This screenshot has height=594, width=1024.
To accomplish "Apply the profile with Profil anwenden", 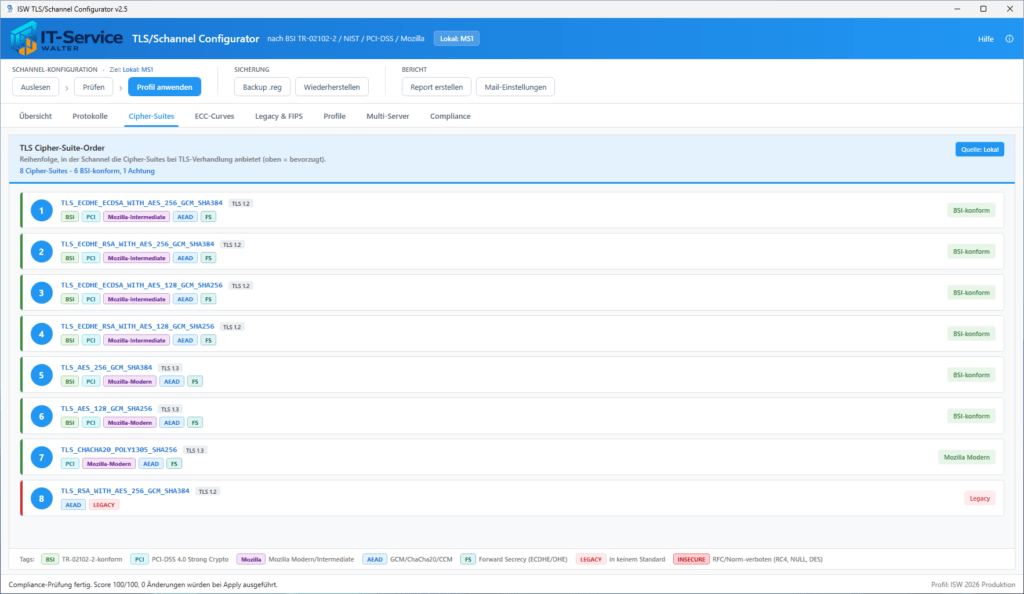I will pyautogui.click(x=165, y=87).
